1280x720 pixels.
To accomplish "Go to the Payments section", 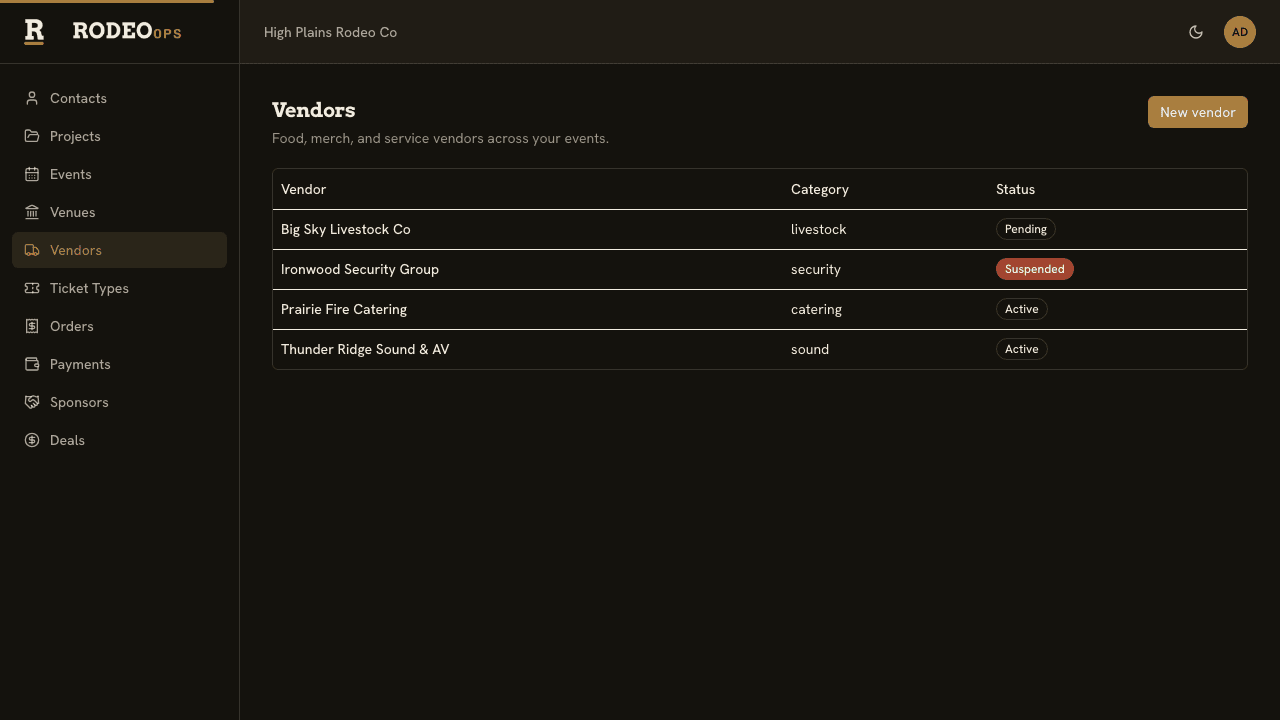I will pyautogui.click(x=119, y=364).
